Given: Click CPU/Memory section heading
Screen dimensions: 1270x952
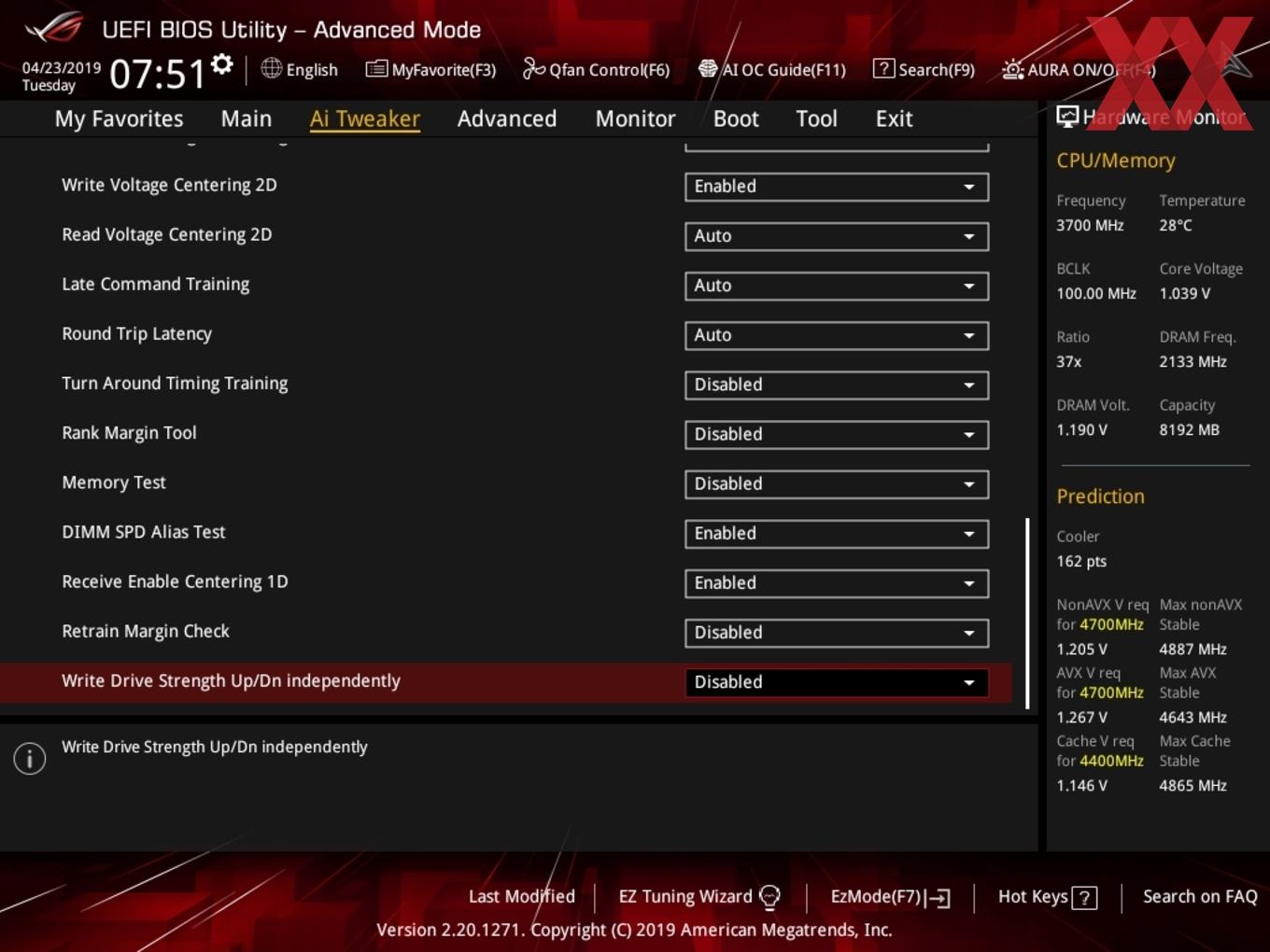Looking at the screenshot, I should pyautogui.click(x=1115, y=161).
